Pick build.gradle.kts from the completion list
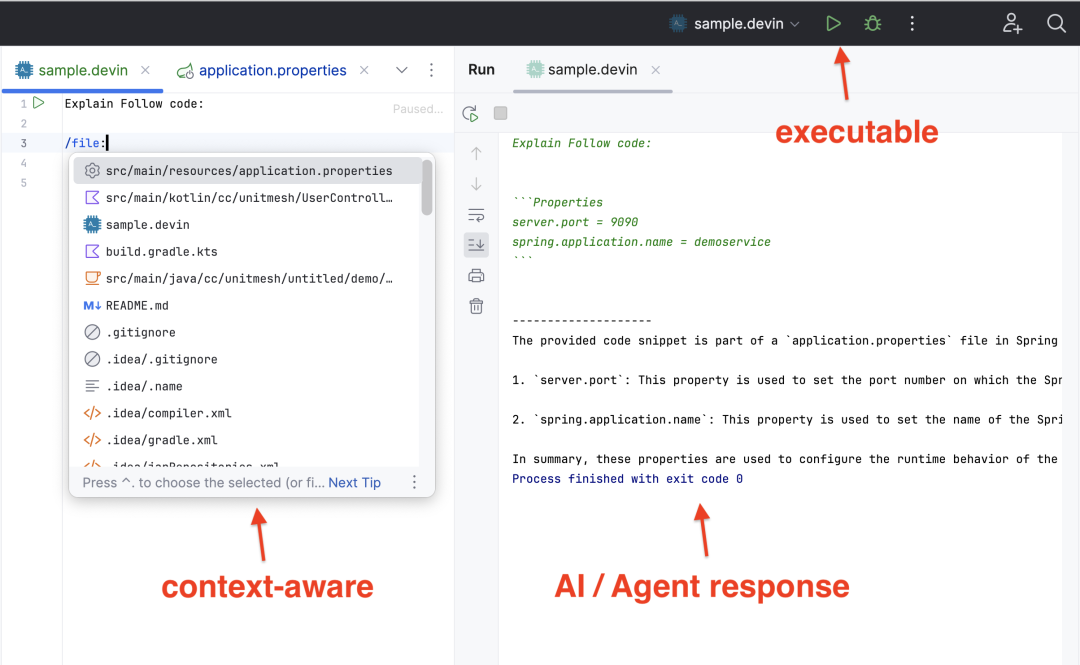Image resolution: width=1080 pixels, height=665 pixels. 247,252
